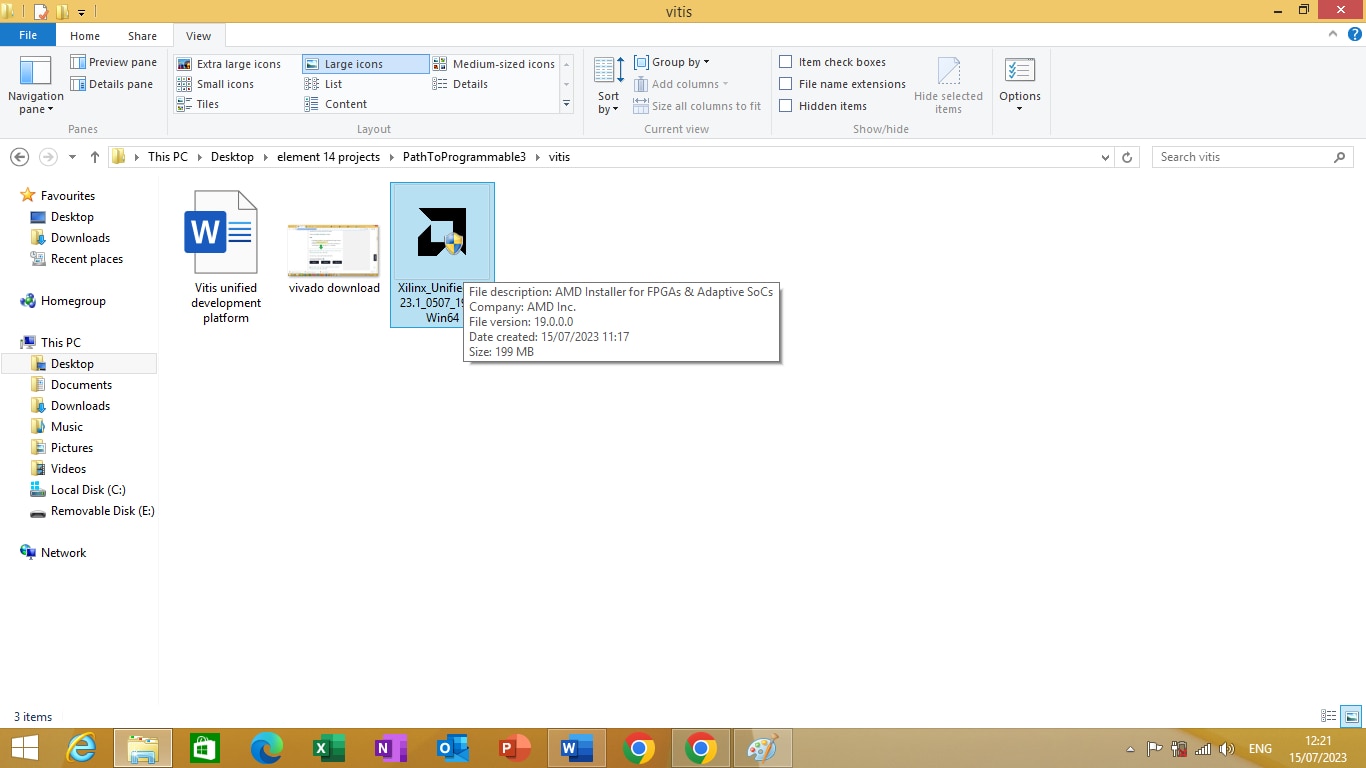Switch to the Home ribbon tab
The image size is (1366, 768).
click(85, 36)
